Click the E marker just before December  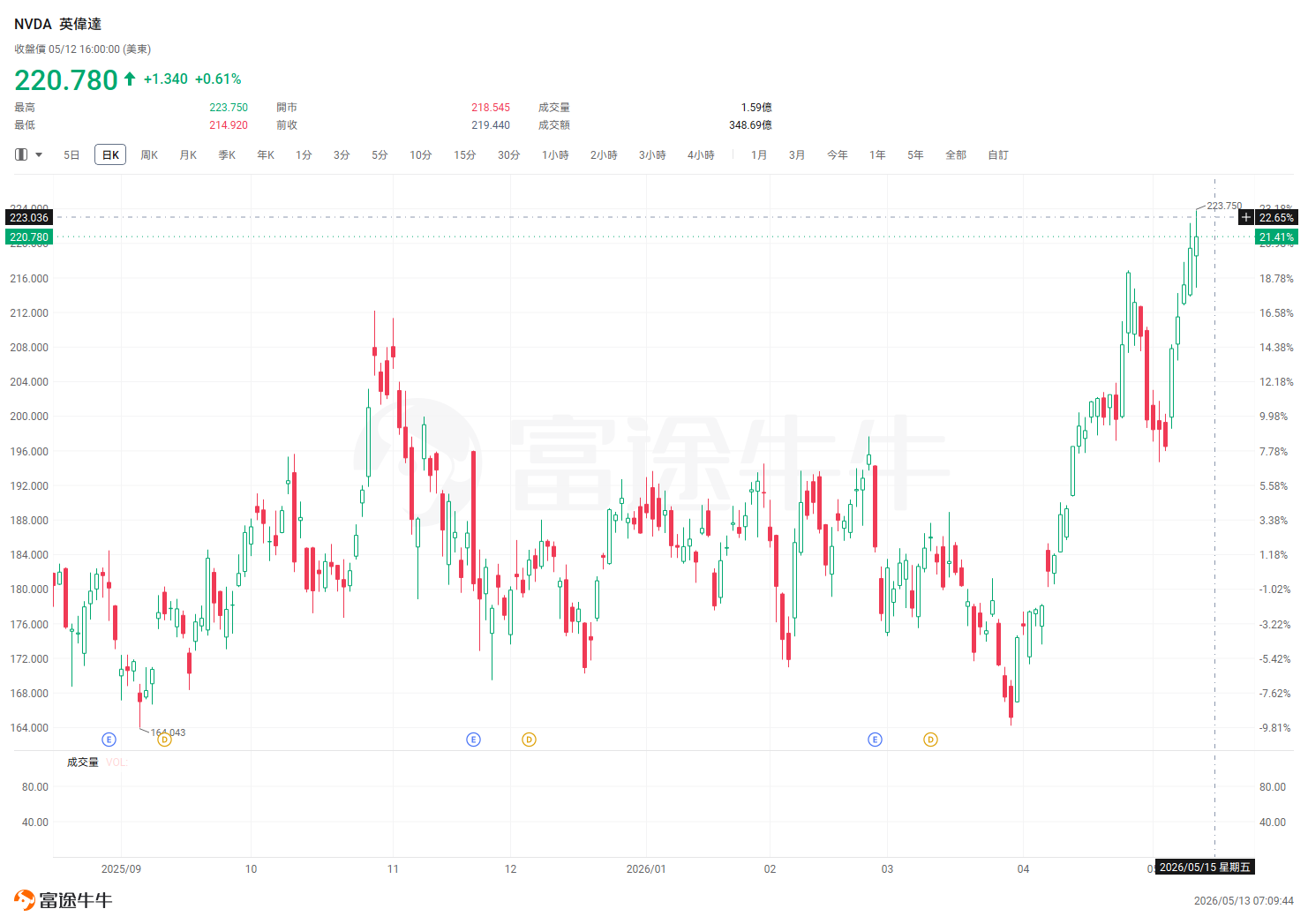pos(473,740)
